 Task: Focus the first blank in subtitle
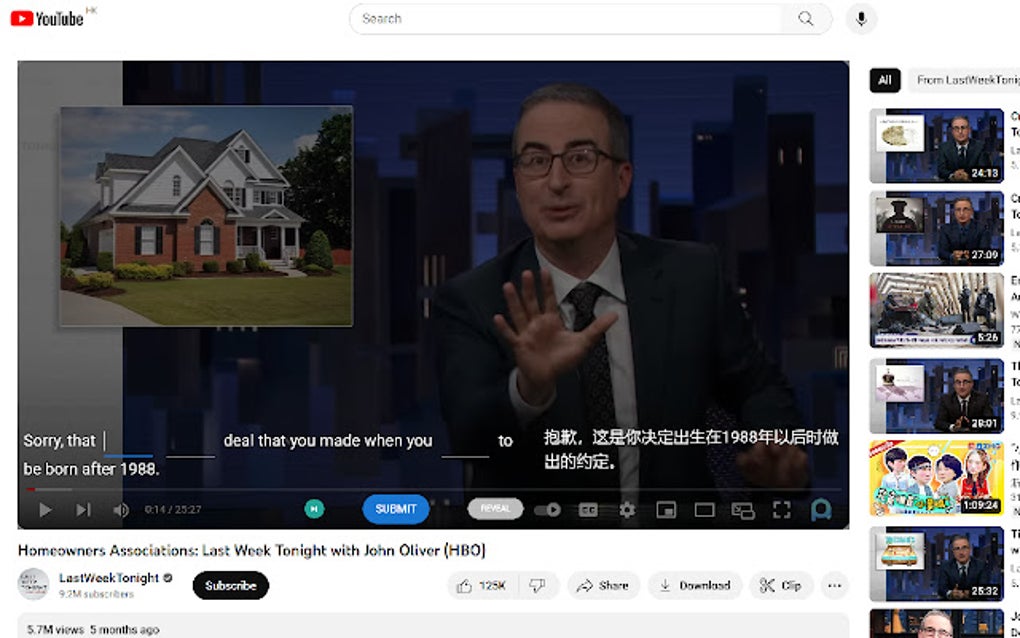128,442
